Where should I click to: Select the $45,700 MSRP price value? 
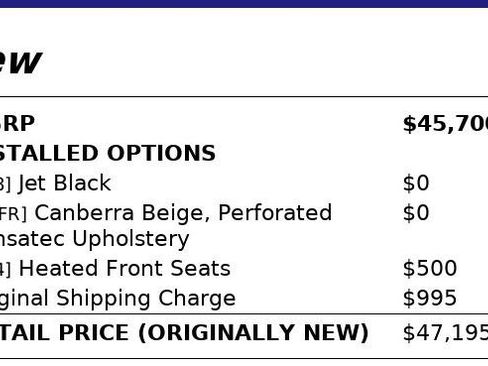coord(445,124)
